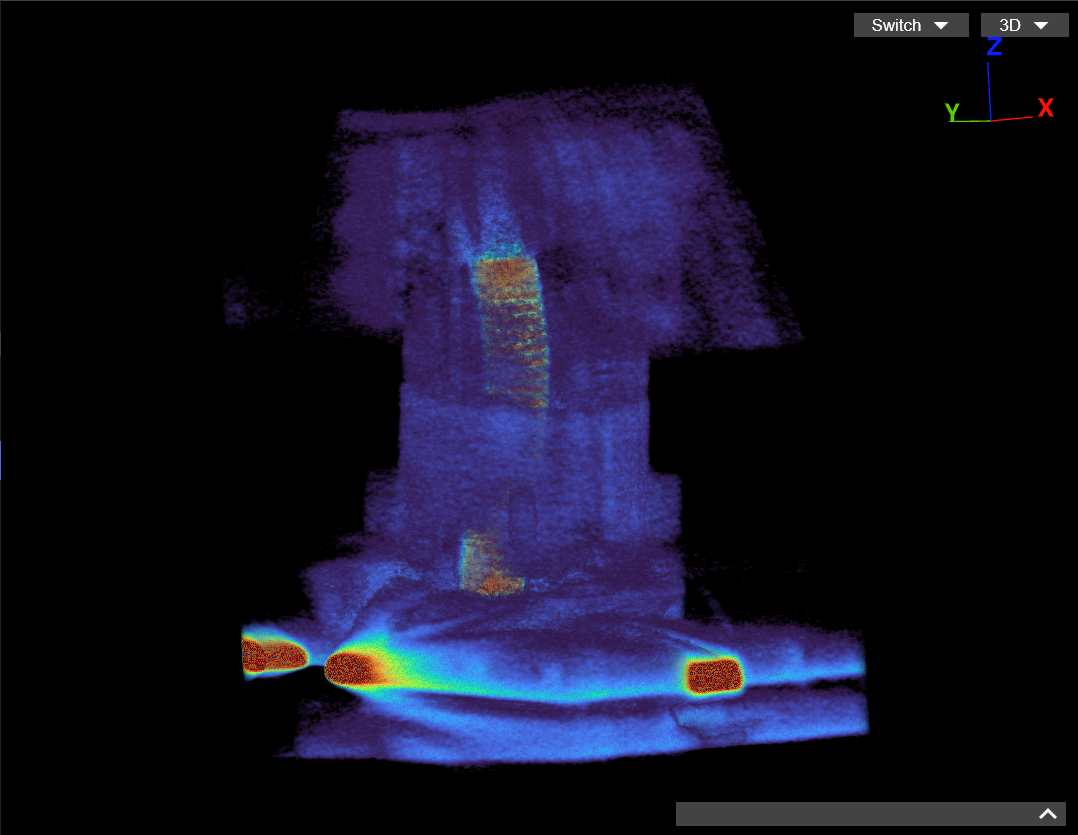Pick the rightmost red hotspot in volume
Screen dimensions: 1078x835
[x=714, y=677]
